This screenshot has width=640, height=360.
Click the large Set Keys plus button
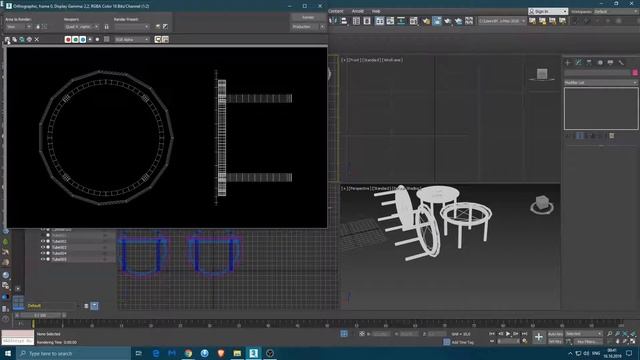[x=539, y=337]
